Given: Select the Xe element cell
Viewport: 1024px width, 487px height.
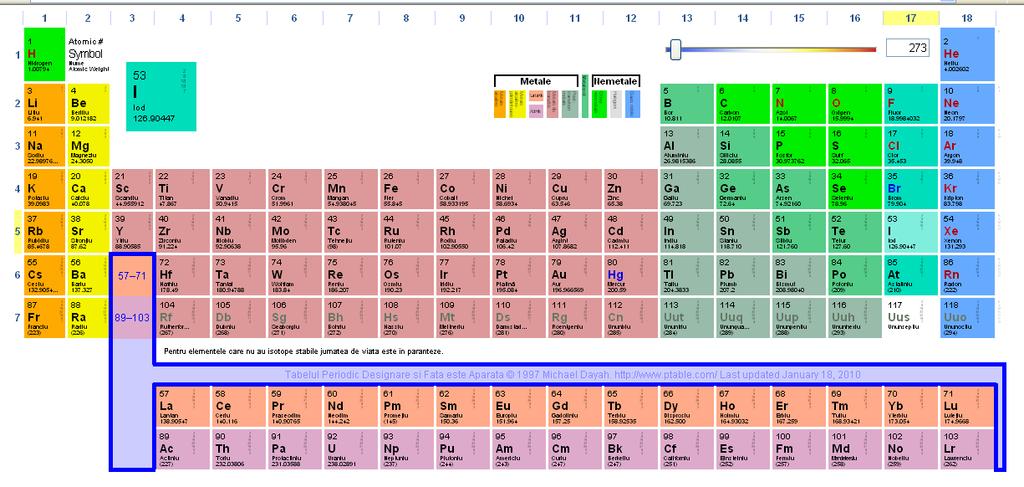Looking at the screenshot, I should coord(967,232).
